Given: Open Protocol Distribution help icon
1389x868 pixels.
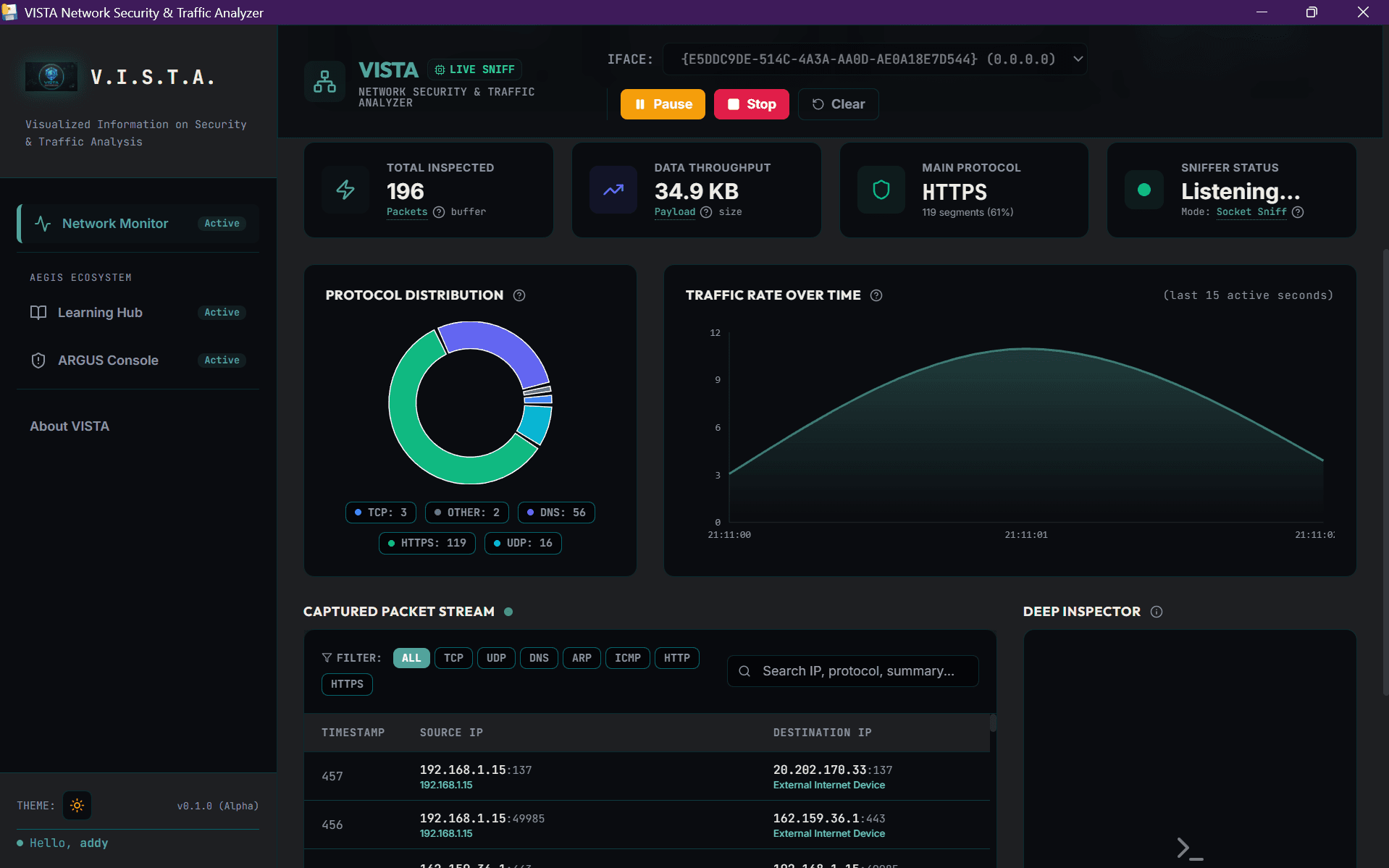Looking at the screenshot, I should click(519, 295).
